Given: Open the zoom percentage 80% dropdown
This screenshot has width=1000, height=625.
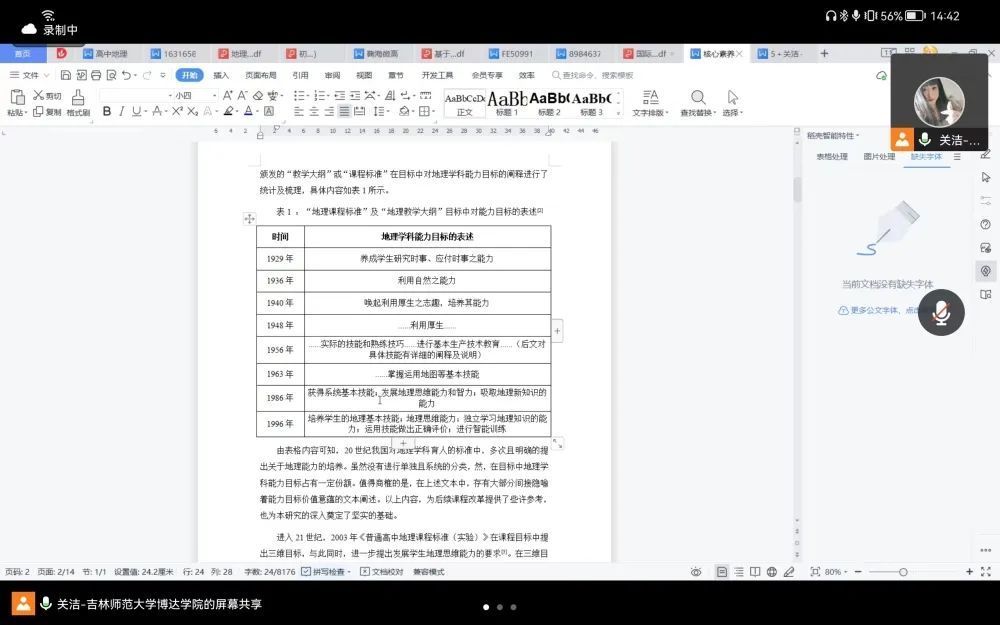Looking at the screenshot, I should (836, 572).
